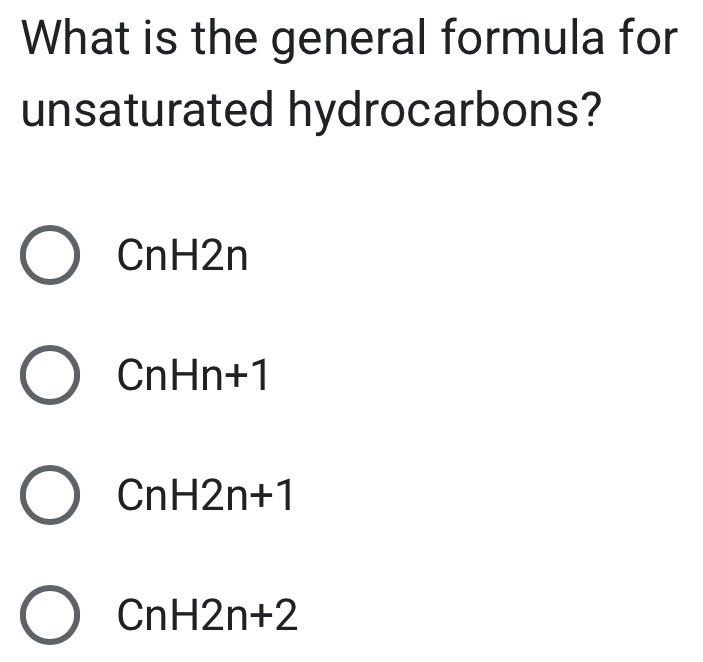Image resolution: width=703 pixels, height=662 pixels.
Task: Click the CnH2n+1 answer label text
Action: pos(205,496)
